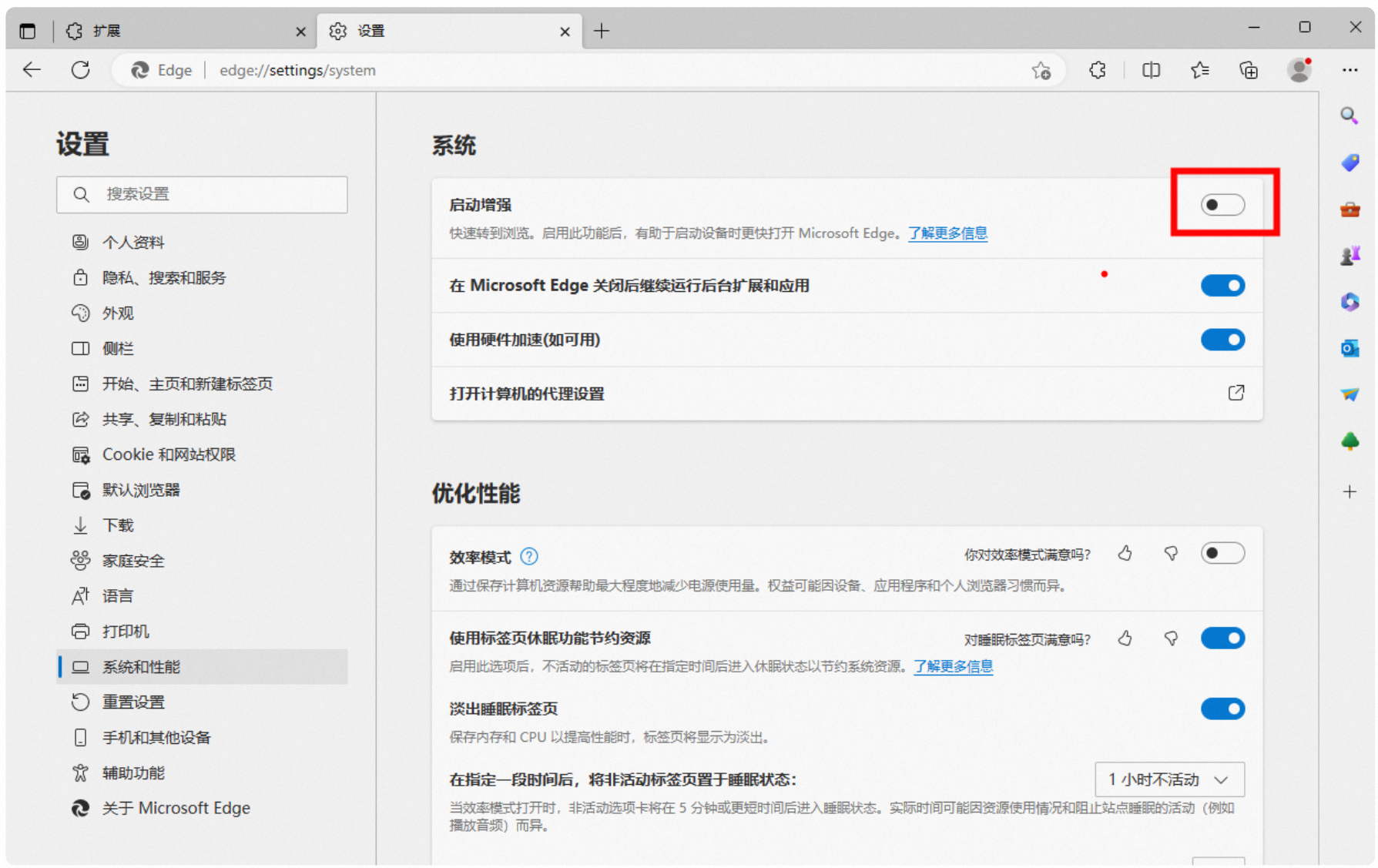Open the Collections icon

(x=1249, y=70)
